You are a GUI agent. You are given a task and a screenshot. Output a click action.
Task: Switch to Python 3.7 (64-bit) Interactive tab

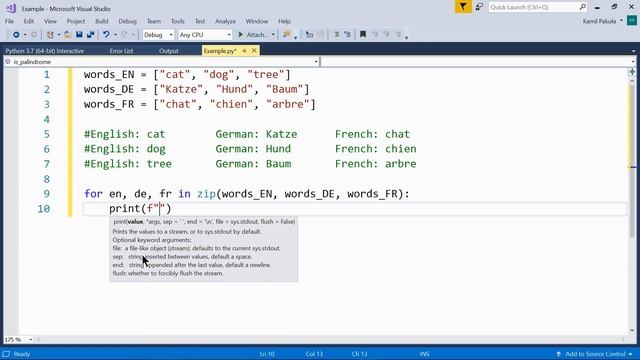pos(44,51)
